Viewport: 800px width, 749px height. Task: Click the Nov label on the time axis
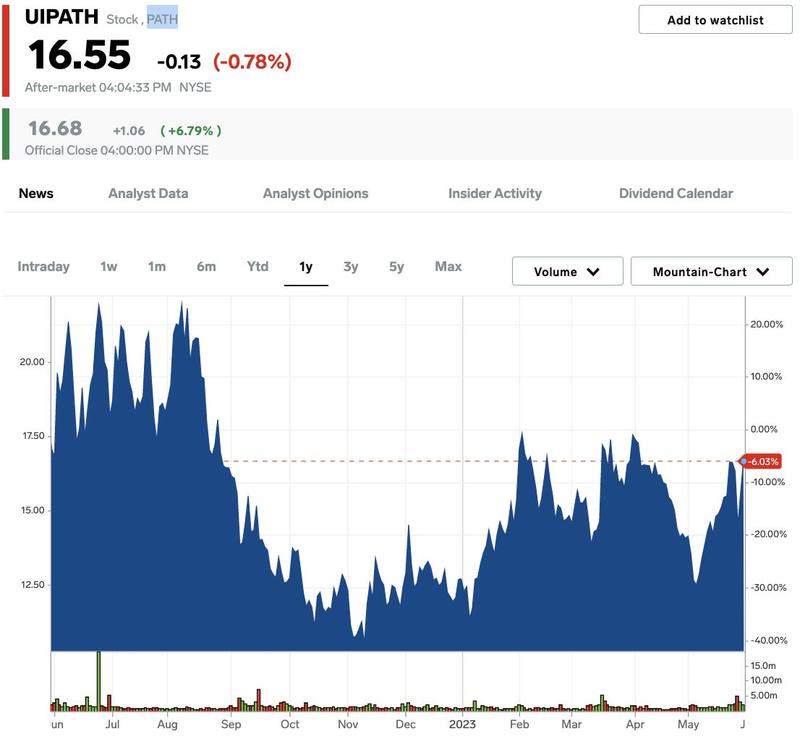coord(348,724)
